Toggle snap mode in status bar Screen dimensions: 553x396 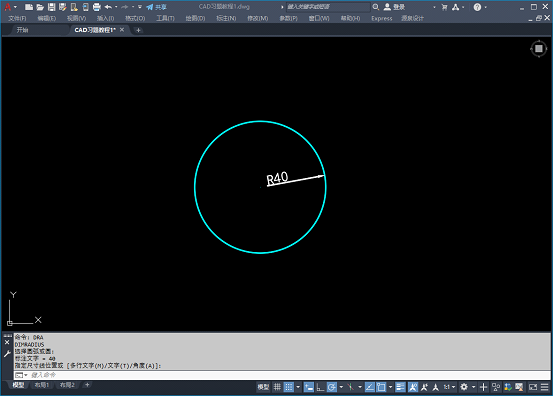(289, 387)
